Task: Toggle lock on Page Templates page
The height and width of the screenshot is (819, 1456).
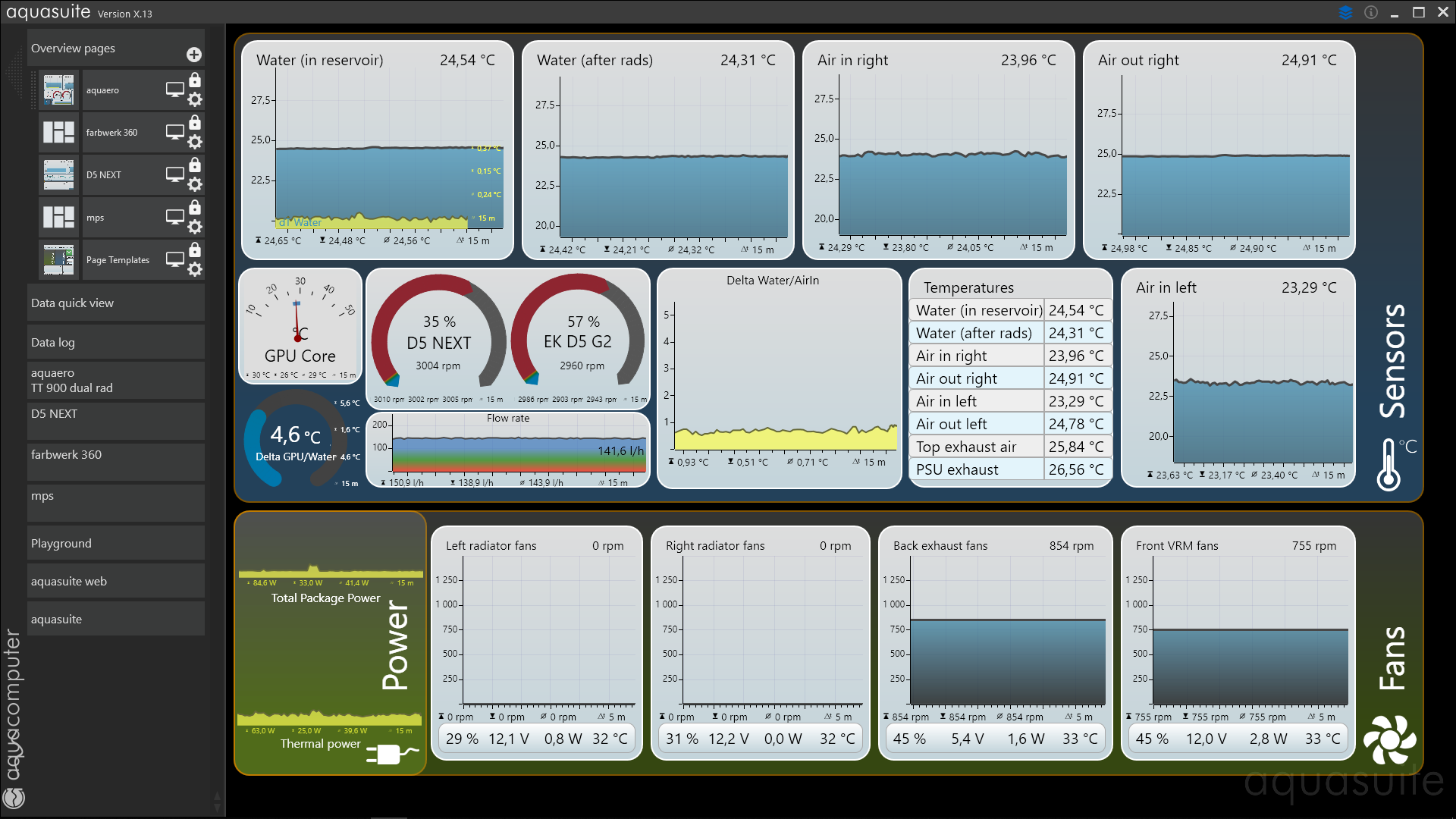Action: pos(195,250)
